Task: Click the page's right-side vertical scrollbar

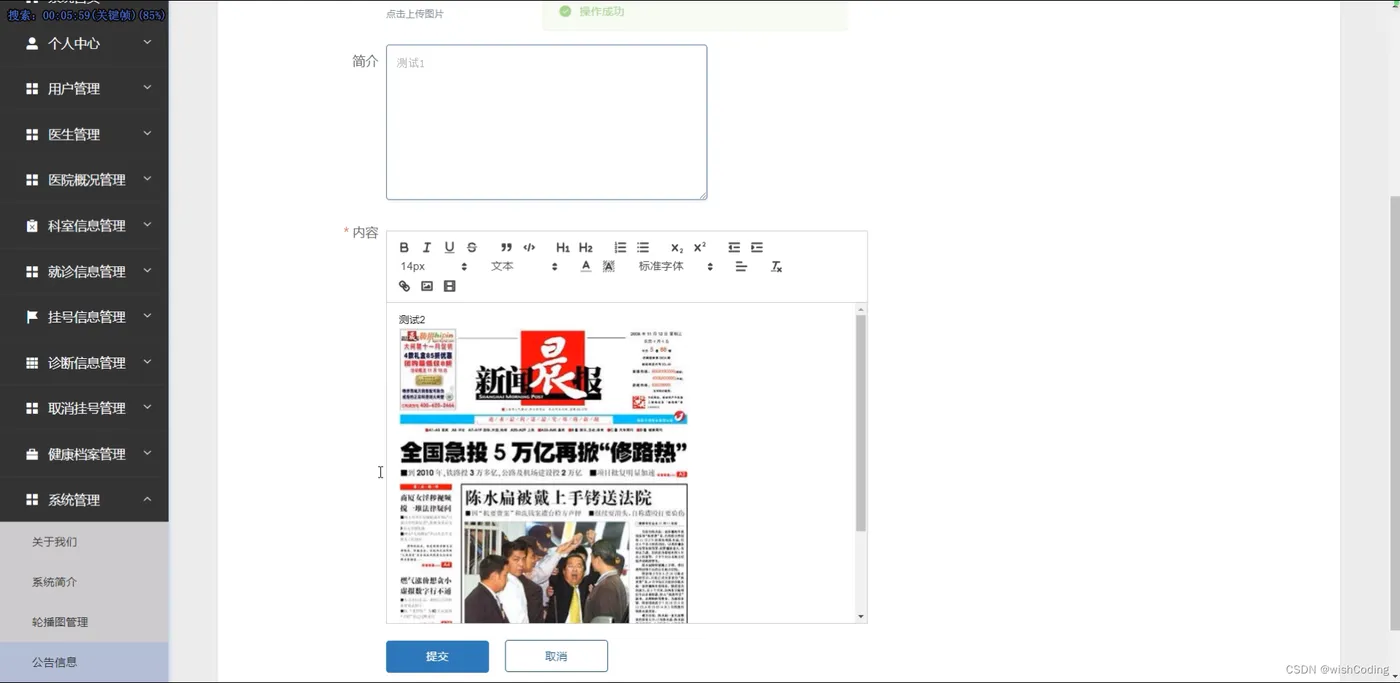Action: pyautogui.click(x=1394, y=413)
